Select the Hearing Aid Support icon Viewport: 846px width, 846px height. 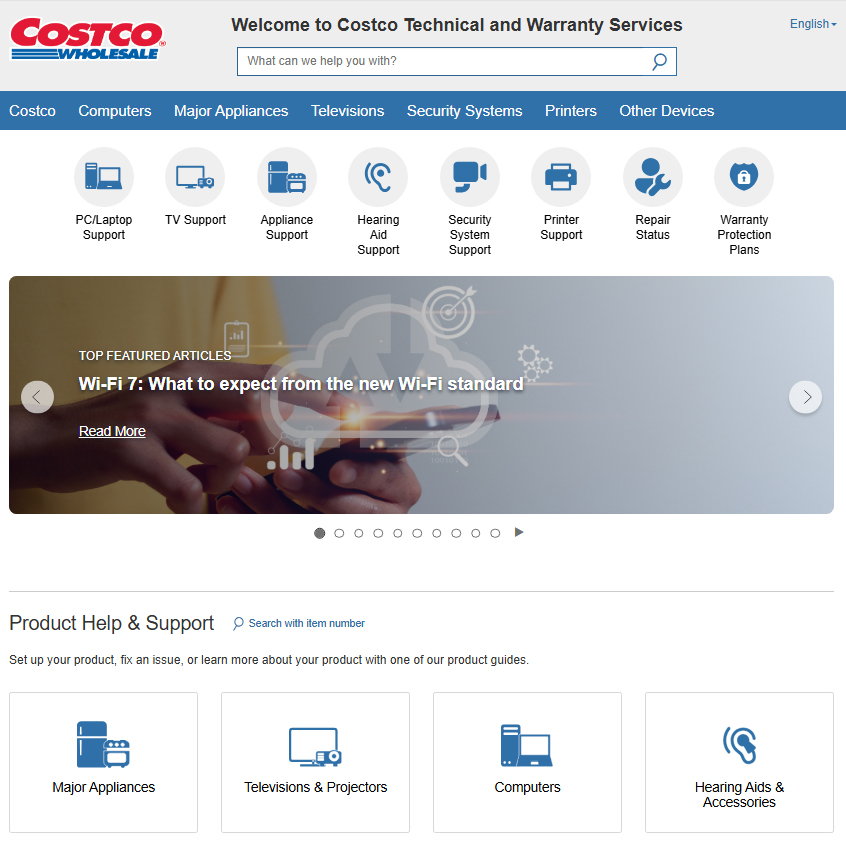(378, 178)
